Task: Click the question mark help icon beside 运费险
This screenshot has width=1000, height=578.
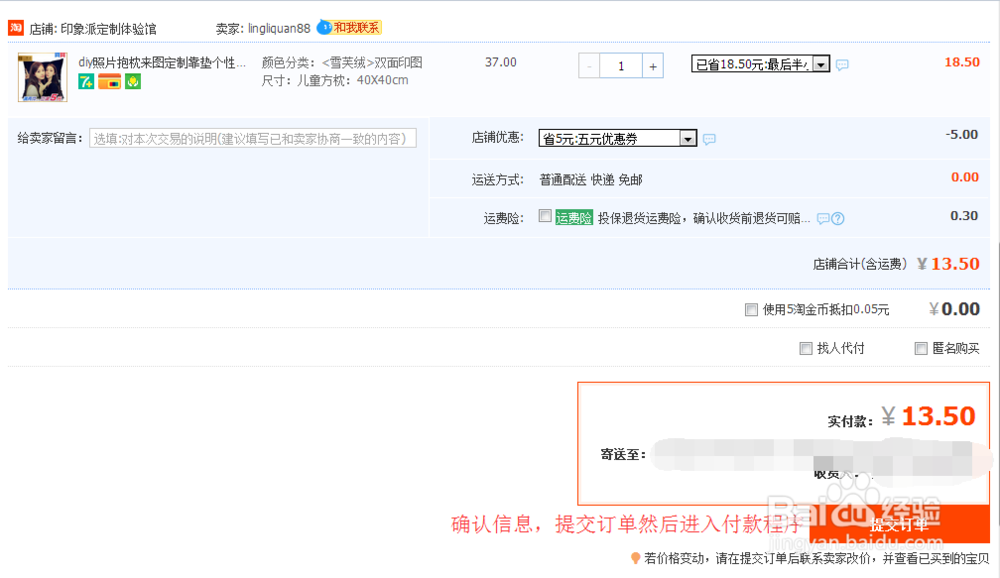Action: pos(840,218)
